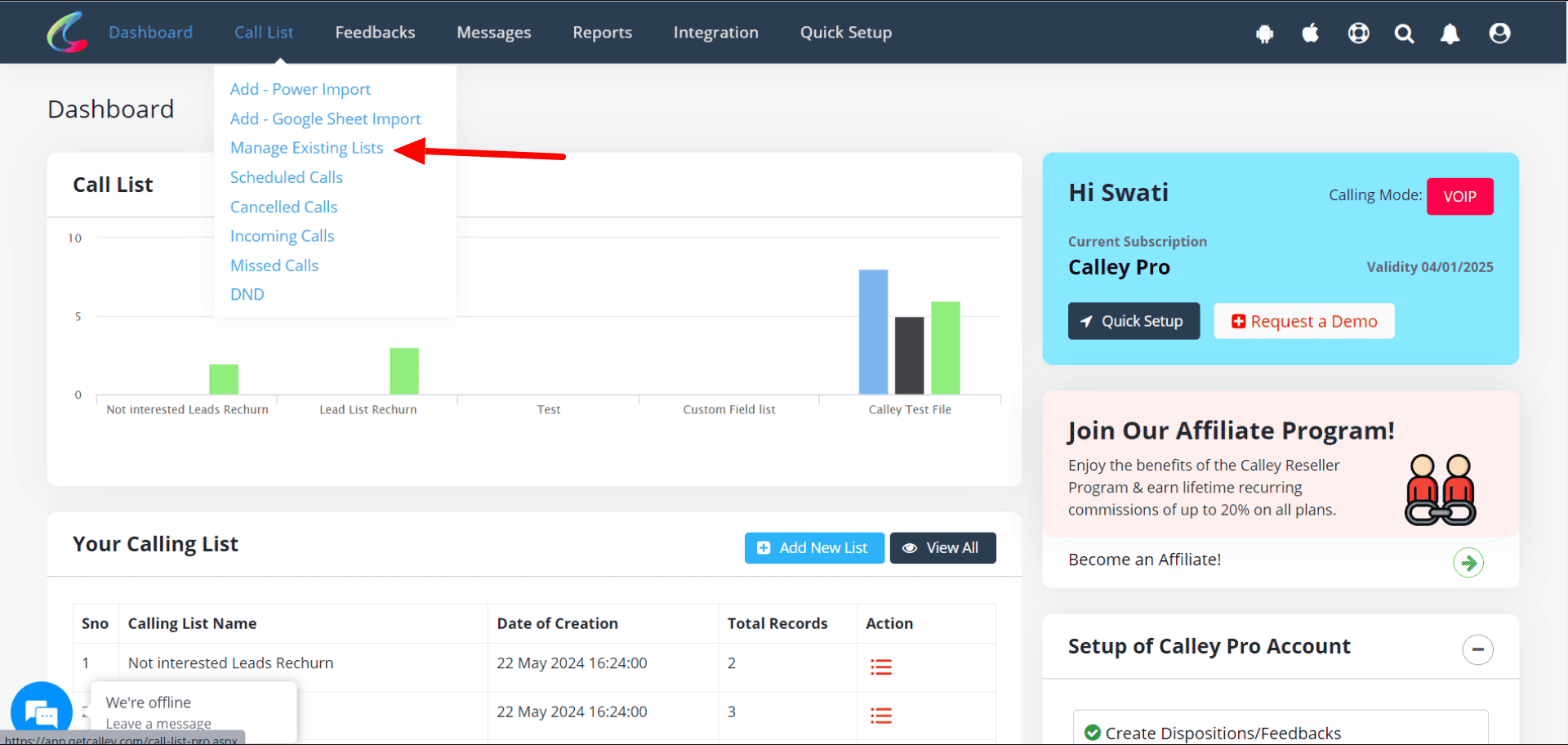
Task: Click the Create Dispositions/Feedbacks checkmark
Action: (x=1093, y=733)
